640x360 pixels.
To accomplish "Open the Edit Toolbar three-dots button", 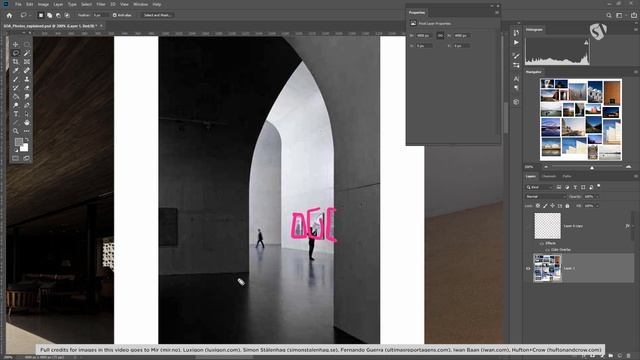I will (27, 131).
